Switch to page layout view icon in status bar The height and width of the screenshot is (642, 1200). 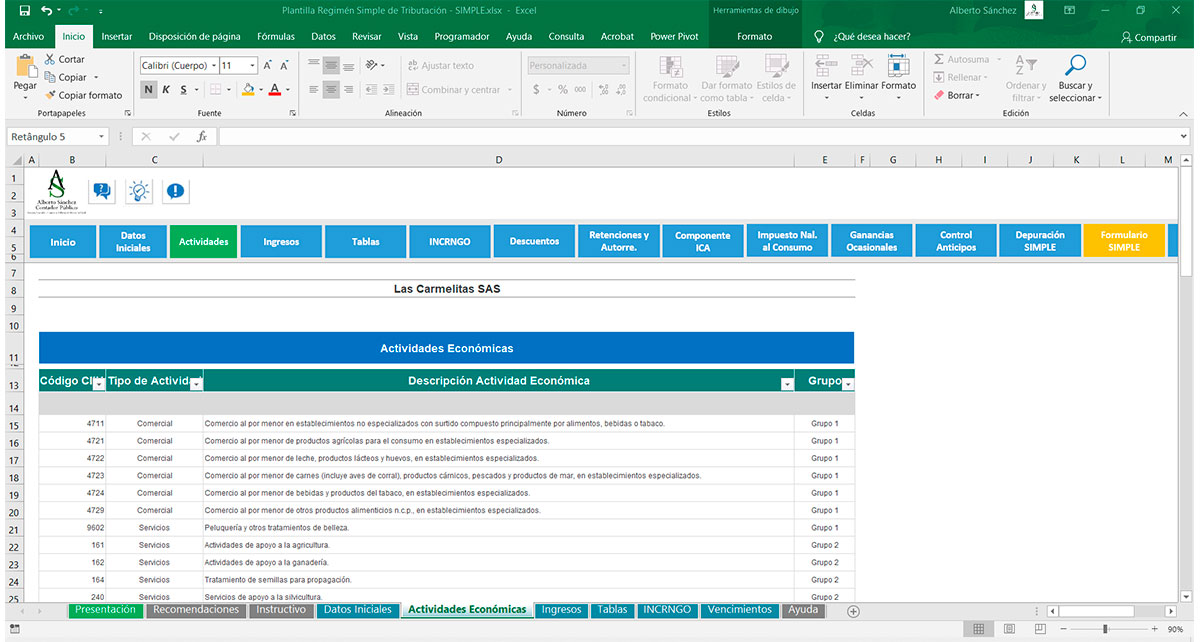tap(1009, 629)
